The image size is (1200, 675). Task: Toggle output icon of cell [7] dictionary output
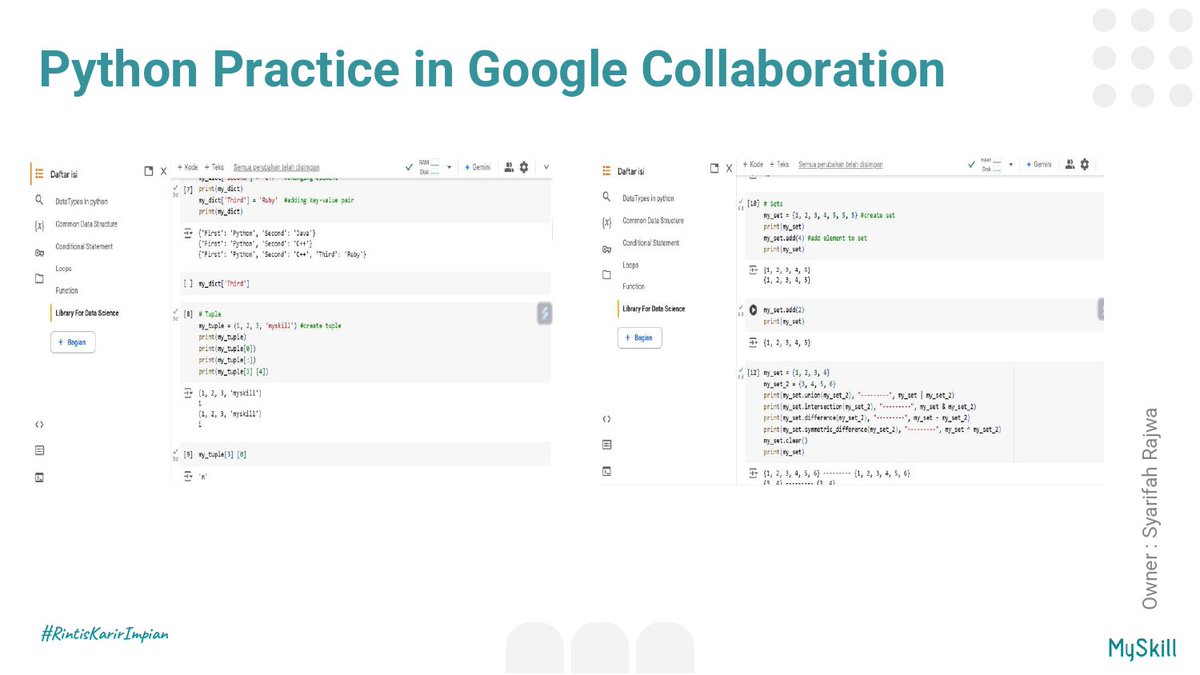(188, 232)
